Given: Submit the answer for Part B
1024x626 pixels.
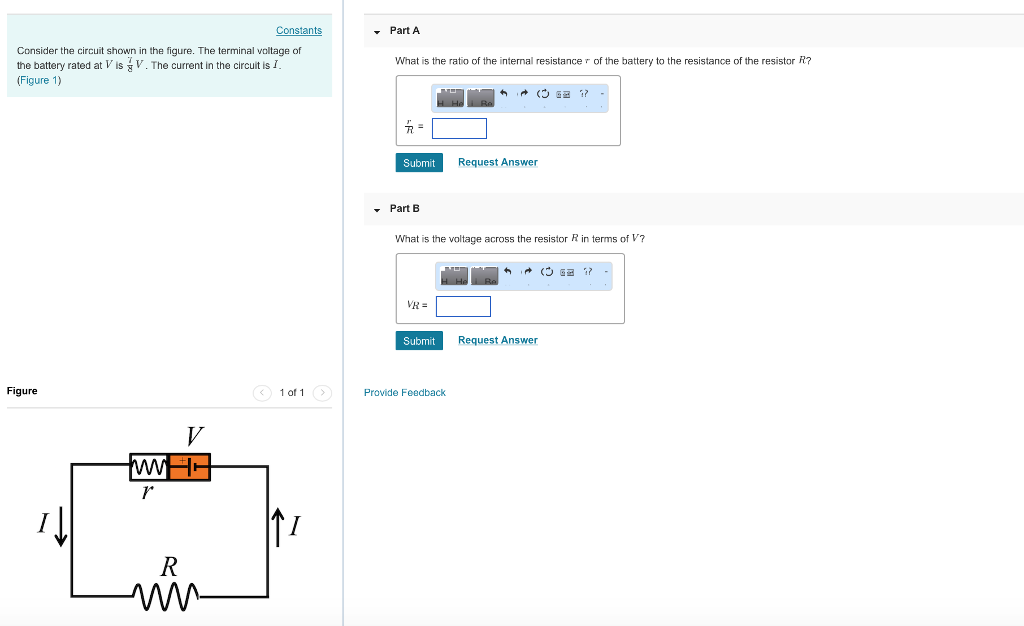Looking at the screenshot, I should tap(418, 340).
